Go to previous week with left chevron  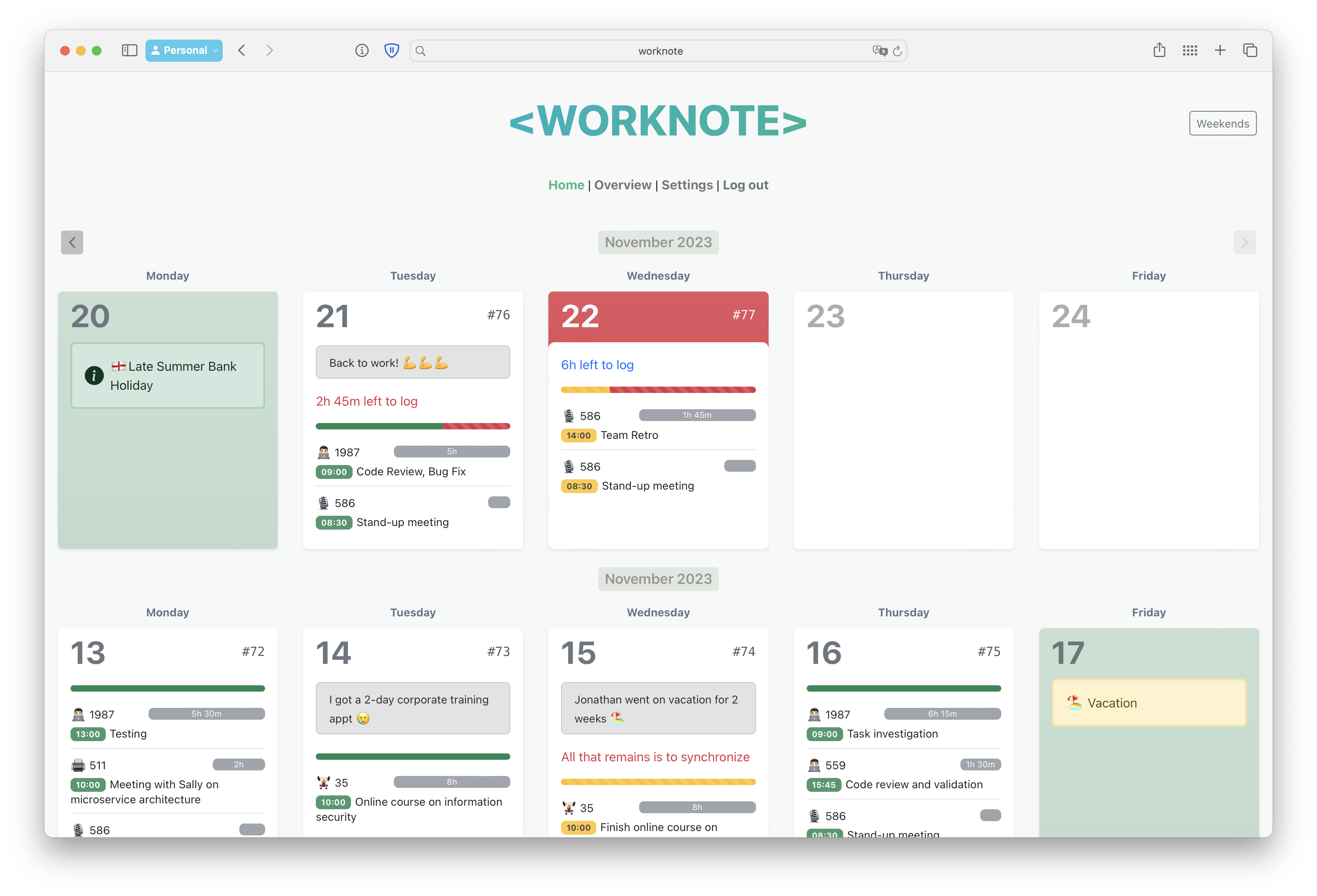72,242
